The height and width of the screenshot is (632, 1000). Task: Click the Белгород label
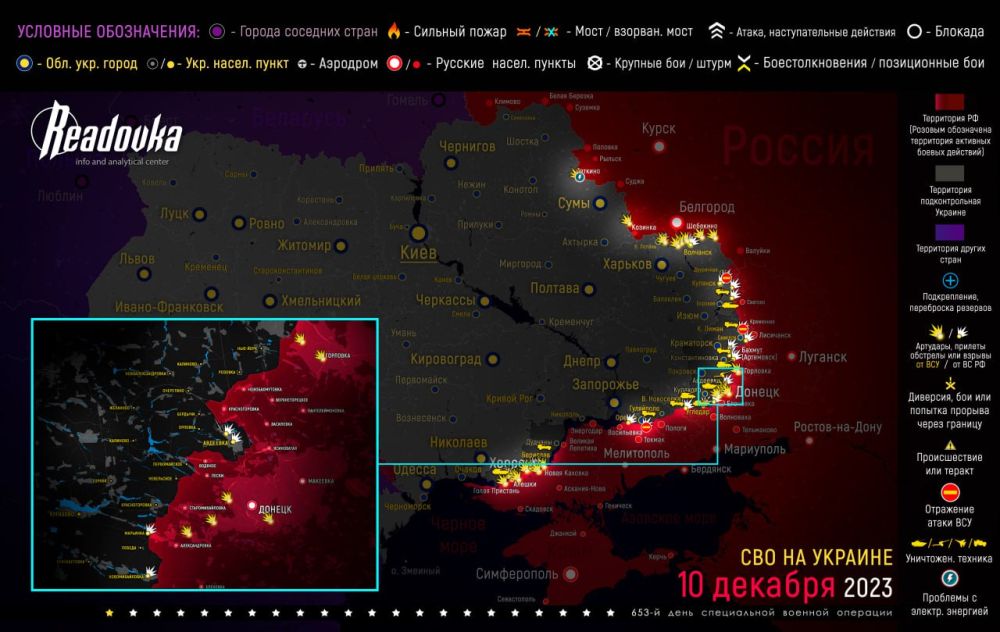click(707, 207)
